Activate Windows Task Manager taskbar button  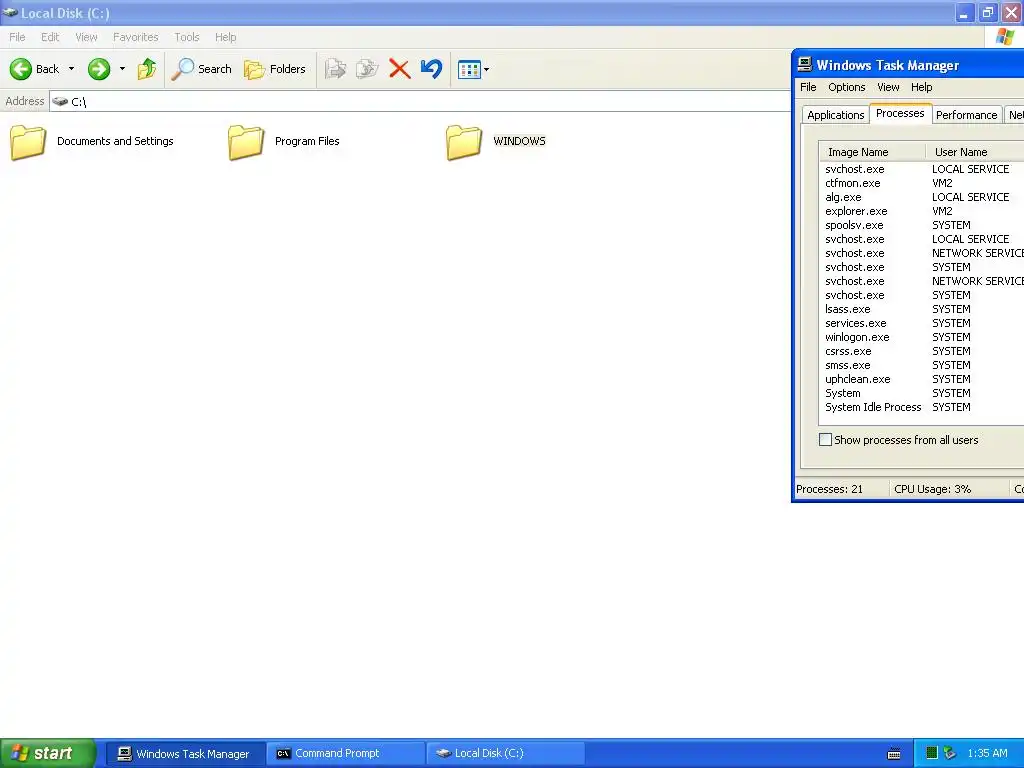point(185,754)
